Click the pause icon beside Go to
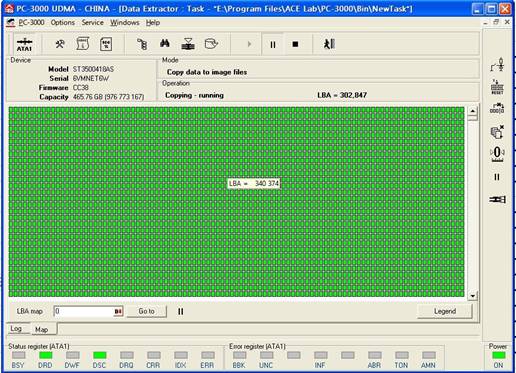516x373 pixels. pos(181,311)
